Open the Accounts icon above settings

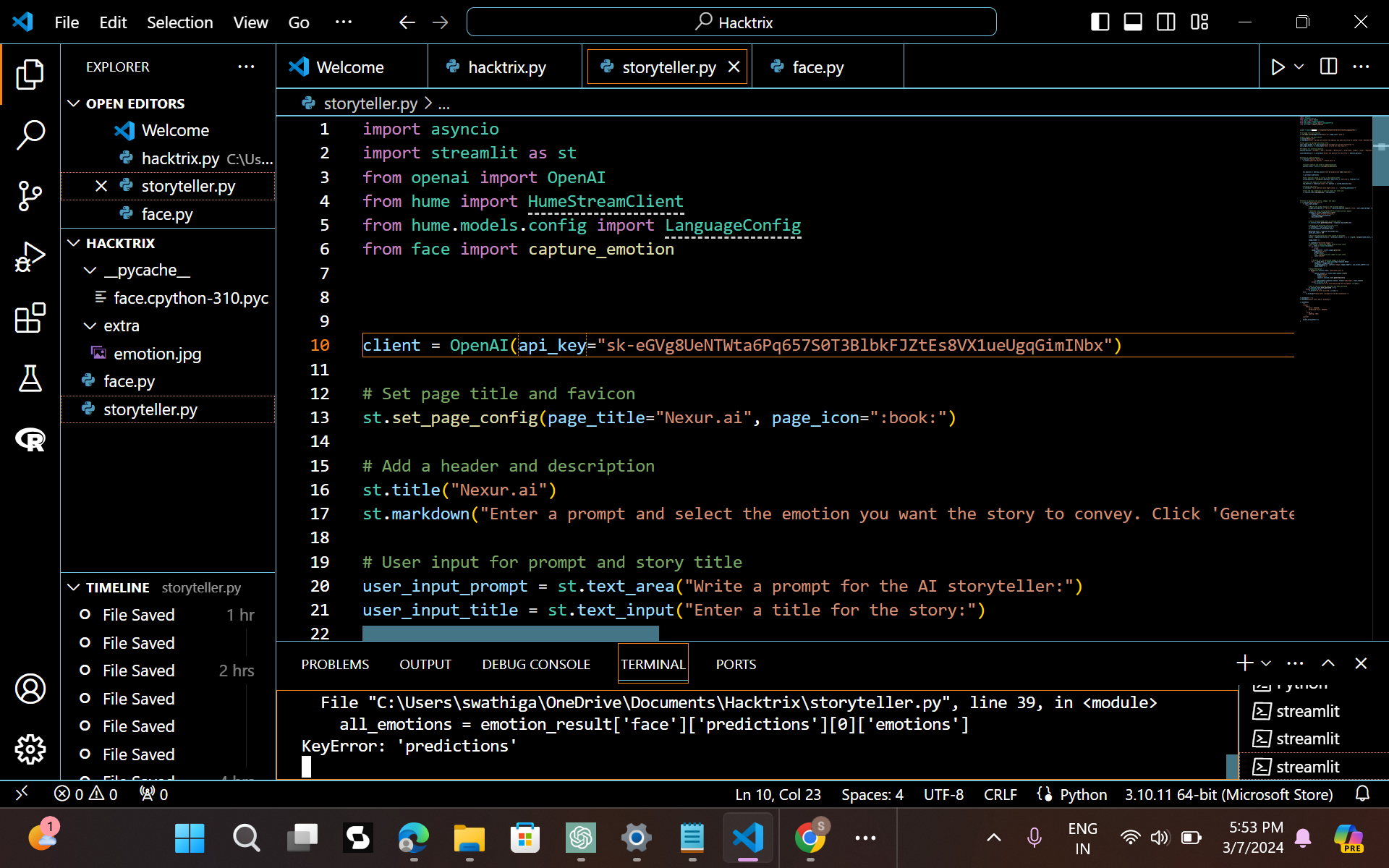(x=30, y=689)
